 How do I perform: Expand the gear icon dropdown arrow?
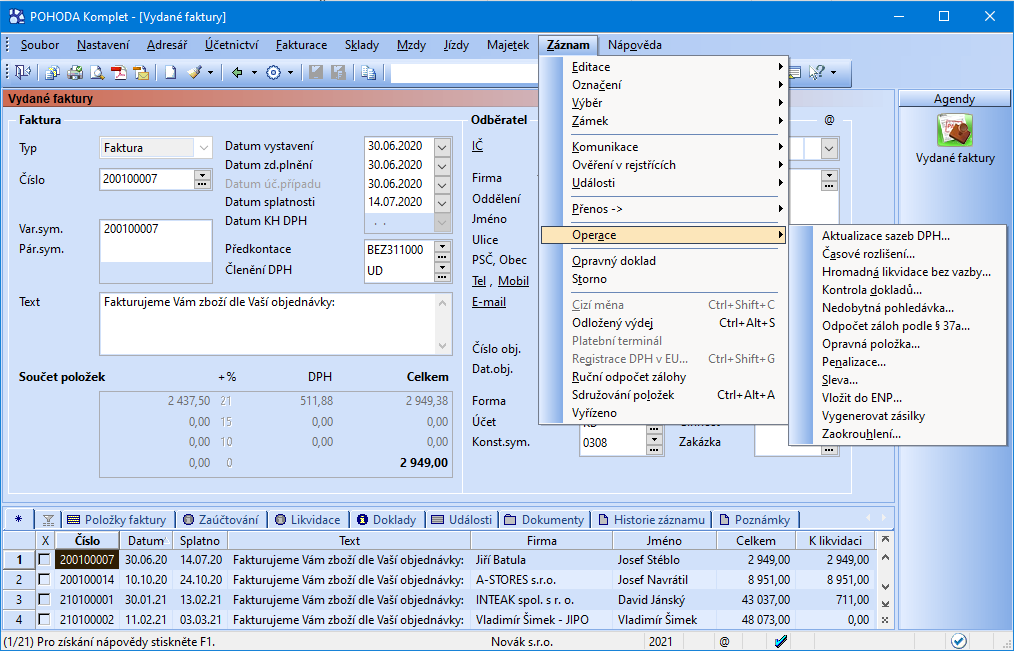tap(290, 72)
